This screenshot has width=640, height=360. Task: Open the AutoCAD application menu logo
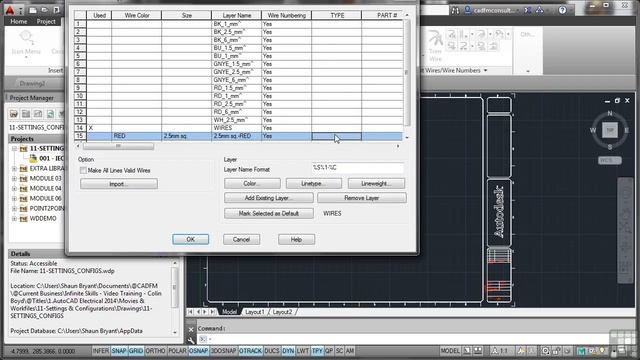click(10, 10)
